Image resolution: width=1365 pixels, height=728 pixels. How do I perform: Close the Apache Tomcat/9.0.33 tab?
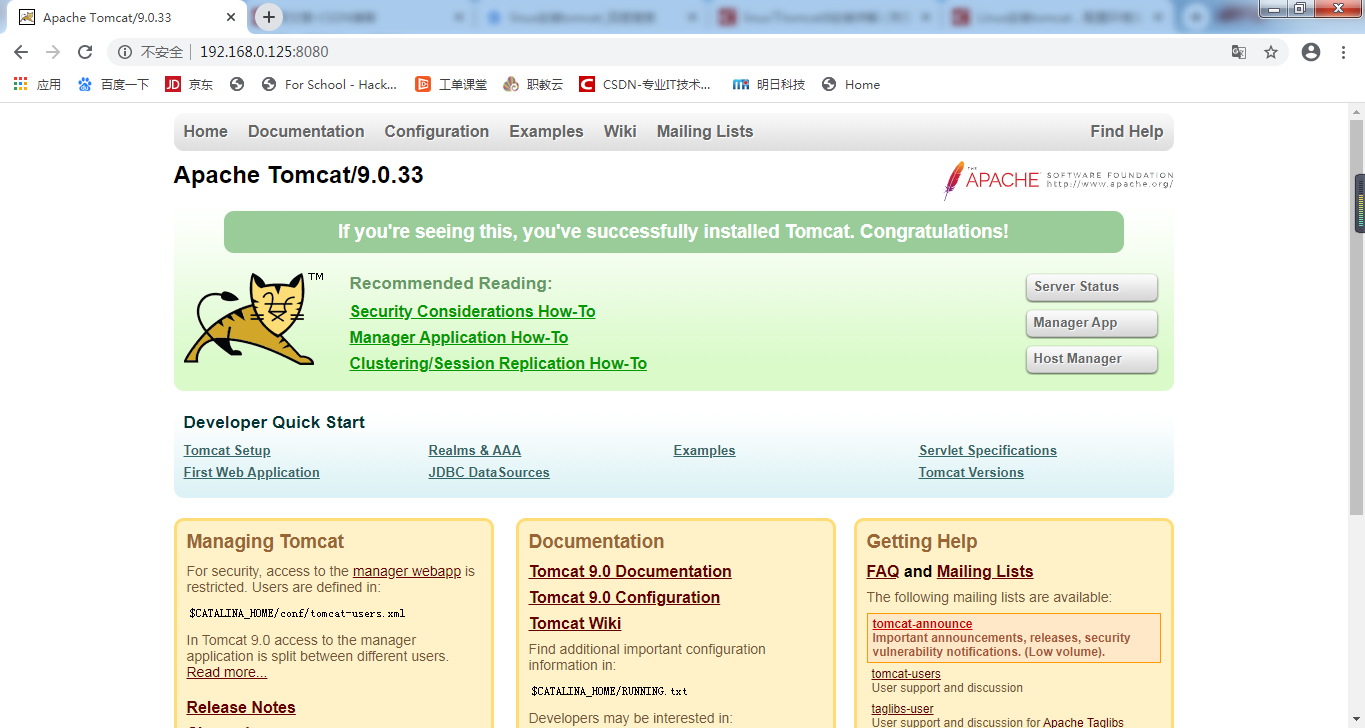point(231,17)
